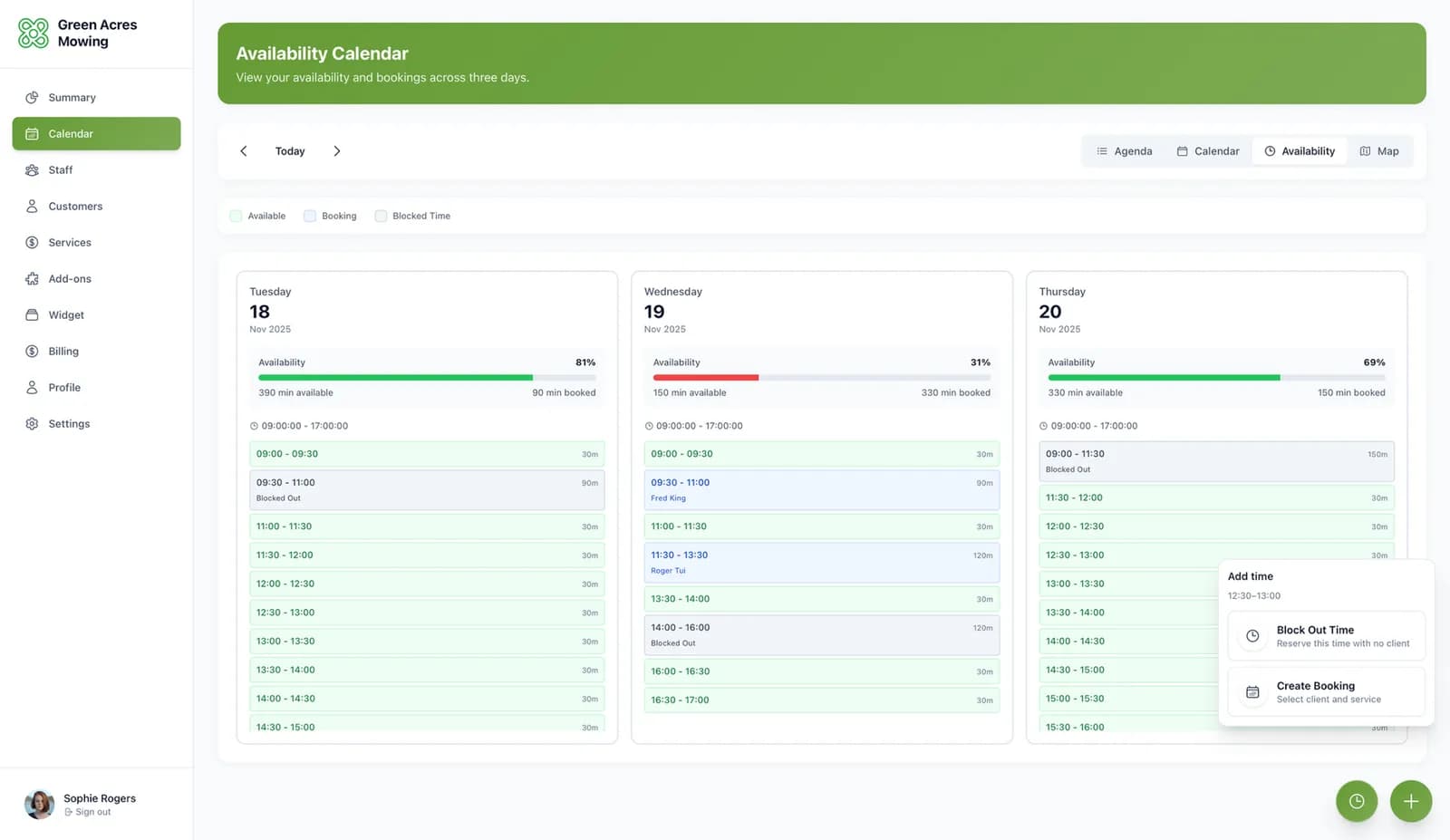Open Staff from the sidebar icon
Image resolution: width=1450 pixels, height=840 pixels.
[x=32, y=170]
